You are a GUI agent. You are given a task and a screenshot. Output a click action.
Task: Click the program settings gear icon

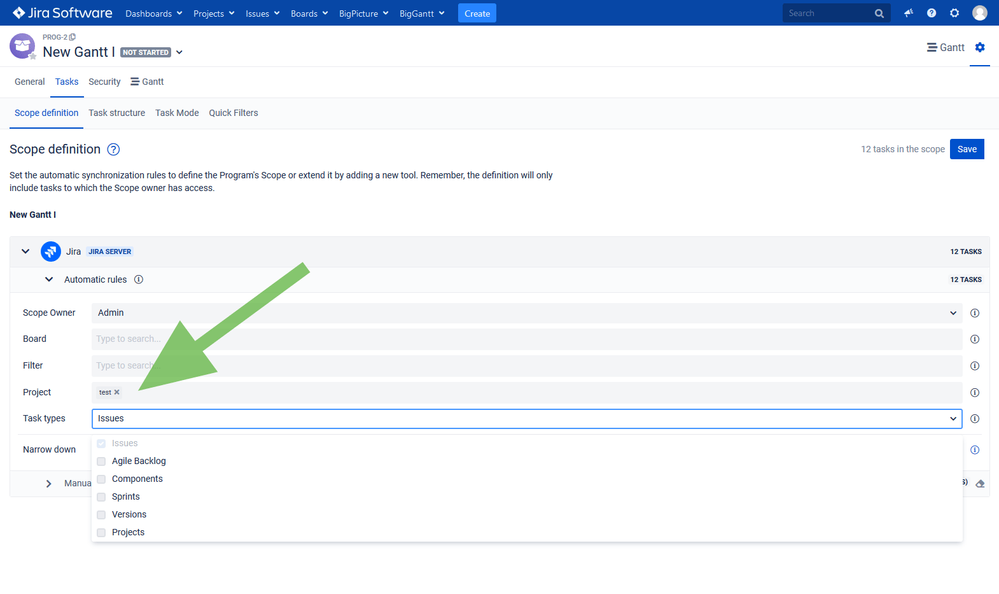point(980,47)
